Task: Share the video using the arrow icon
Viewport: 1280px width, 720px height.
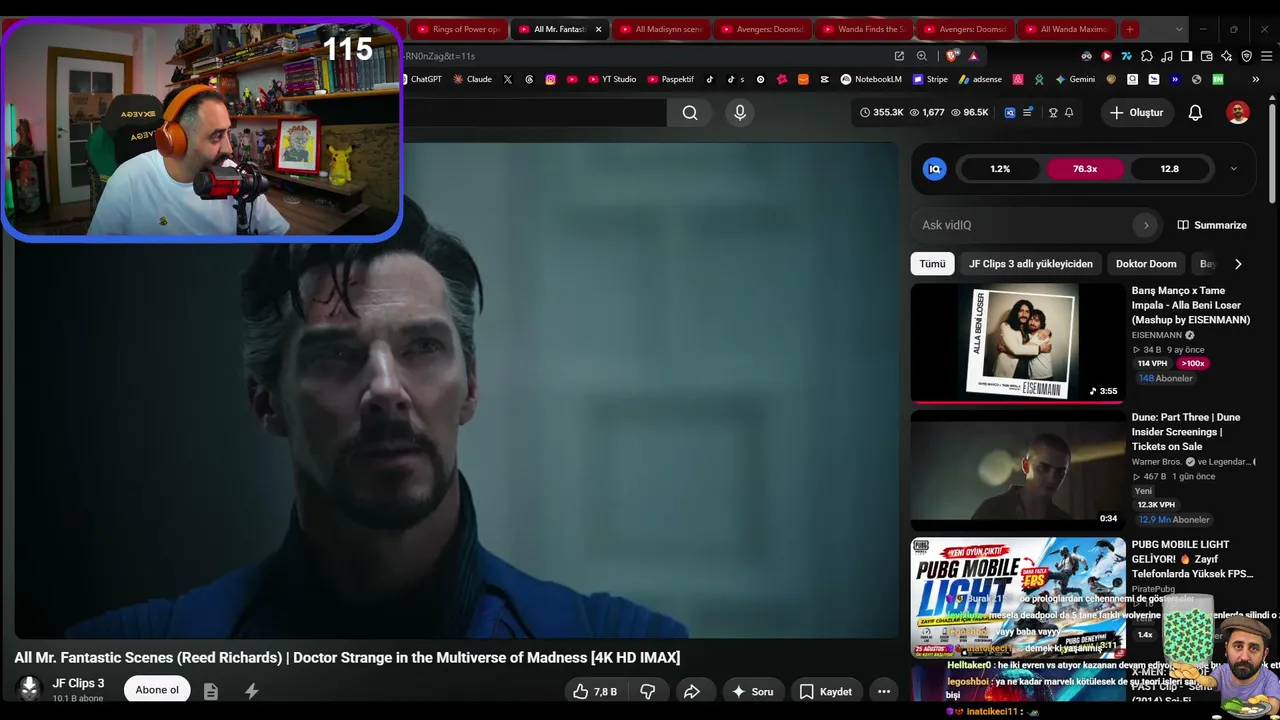Action: [x=691, y=691]
